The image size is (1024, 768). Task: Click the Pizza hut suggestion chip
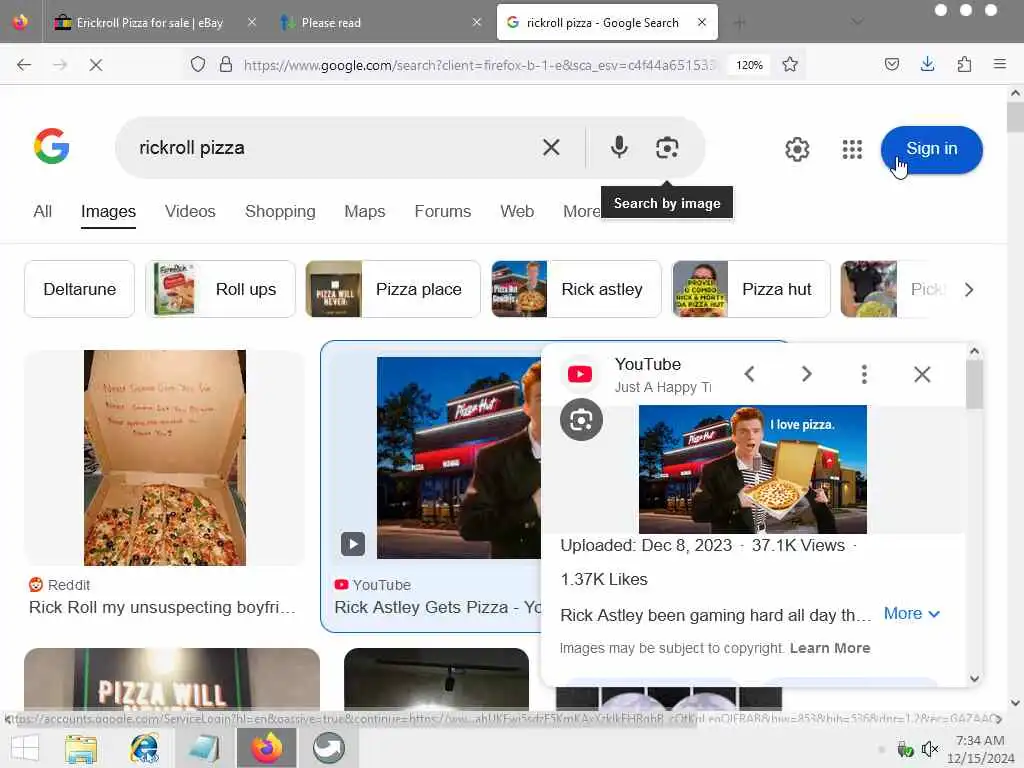[751, 289]
